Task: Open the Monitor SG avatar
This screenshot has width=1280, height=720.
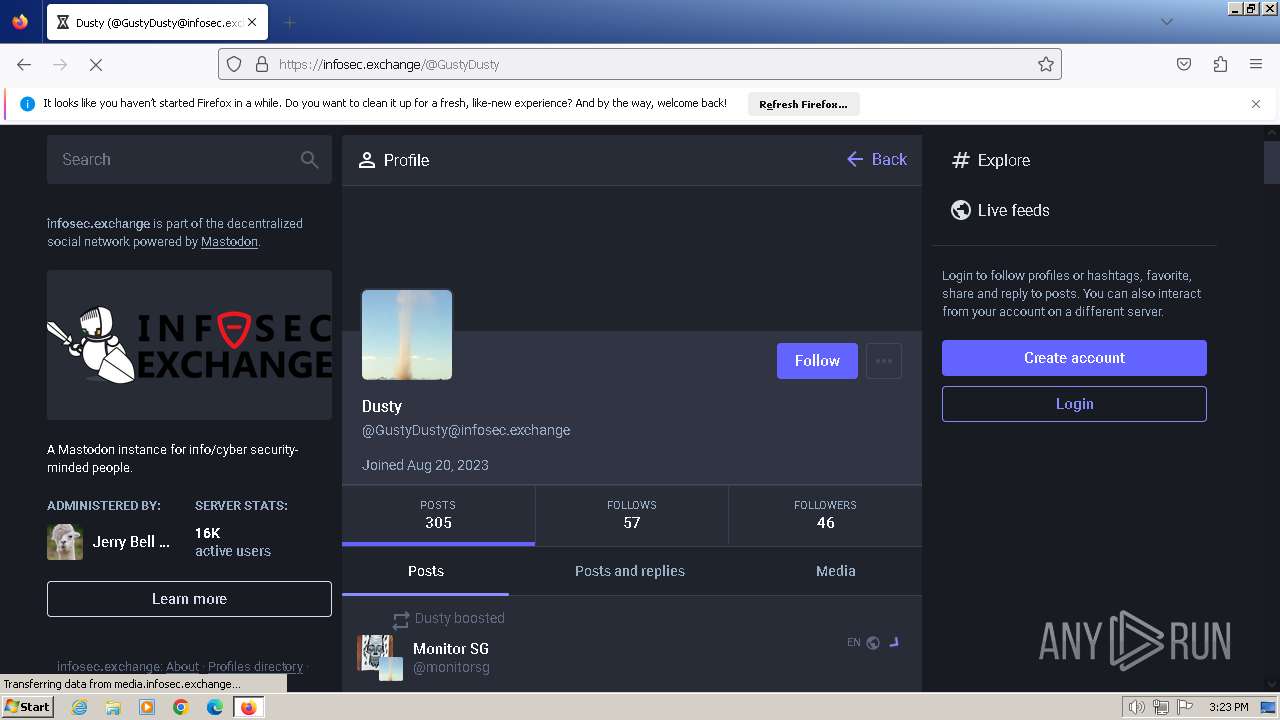Action: [380, 658]
